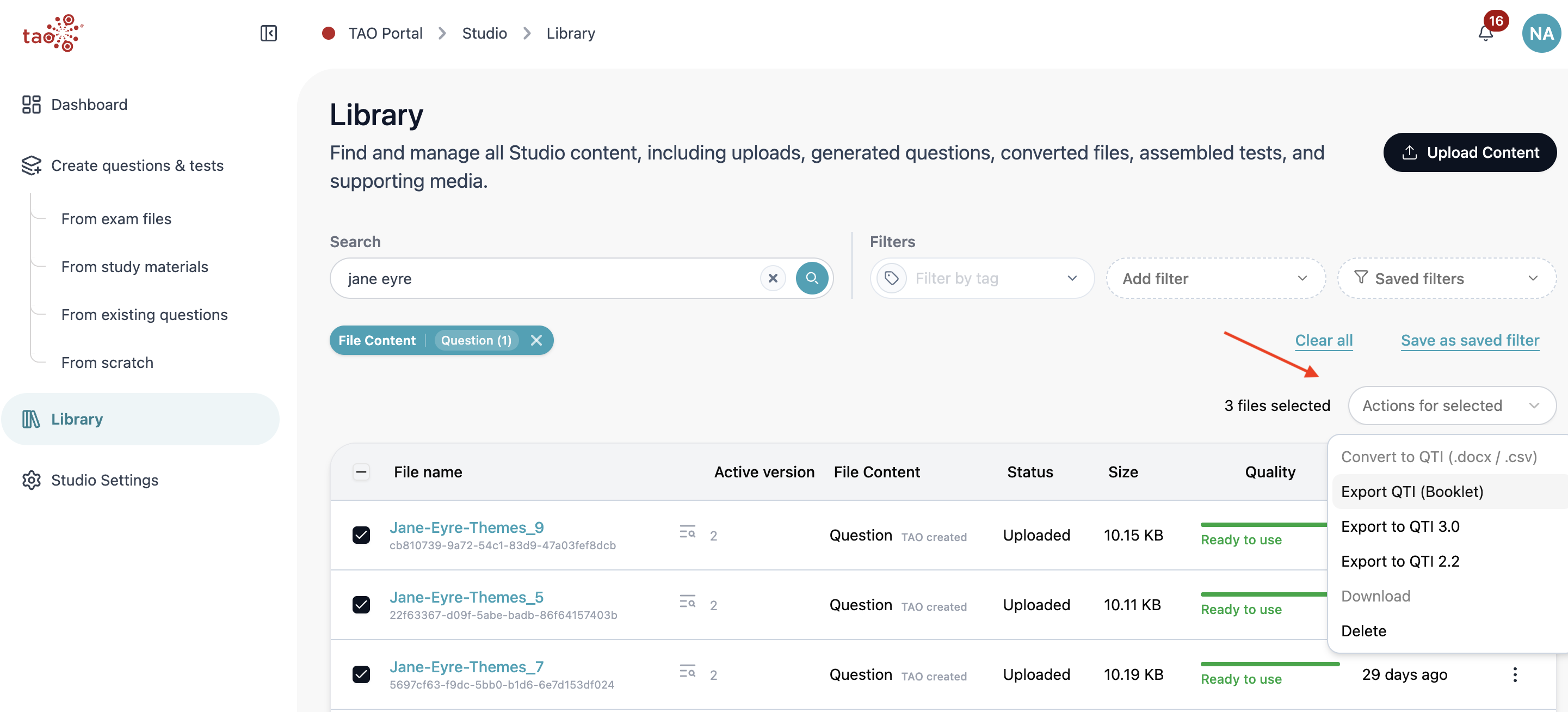Open the NA user avatar menu
This screenshot has height=712, width=1568.
pyautogui.click(x=1541, y=33)
